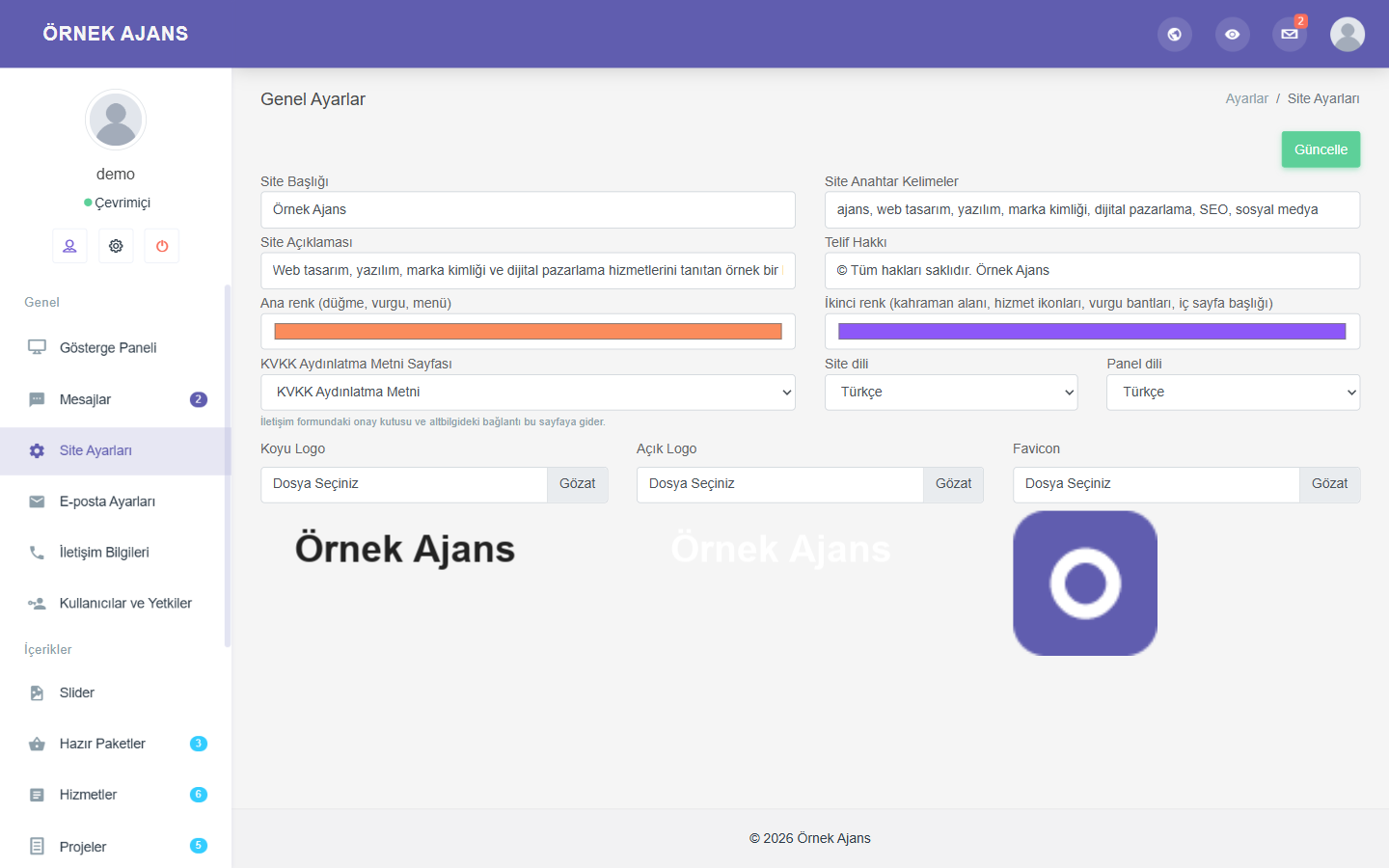Screen dimensions: 1389x868
Task: Click the Hazır Paketler basket icon
Action: [37, 744]
